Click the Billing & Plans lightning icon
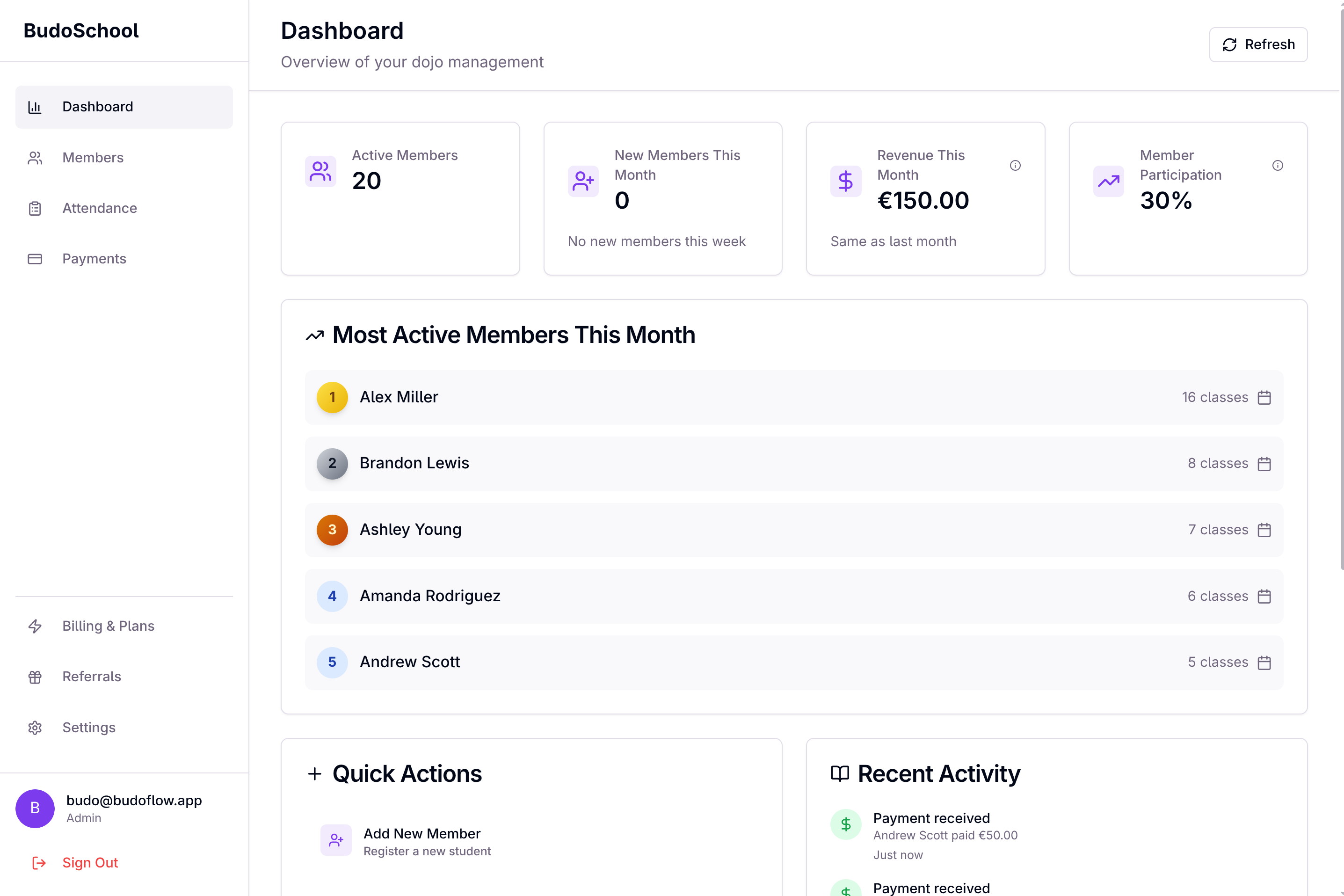 click(36, 626)
